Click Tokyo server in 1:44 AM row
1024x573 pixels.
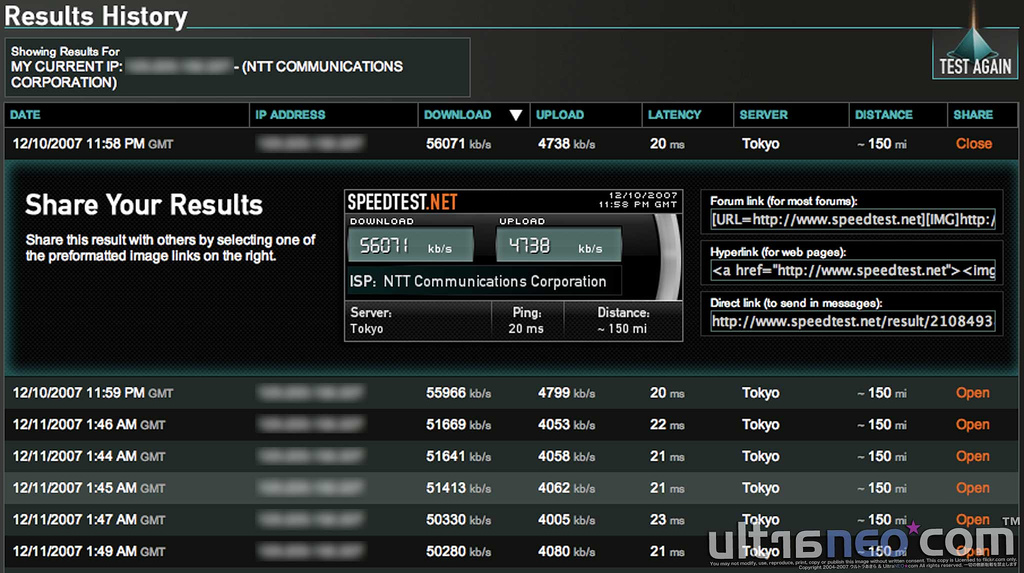[760, 456]
